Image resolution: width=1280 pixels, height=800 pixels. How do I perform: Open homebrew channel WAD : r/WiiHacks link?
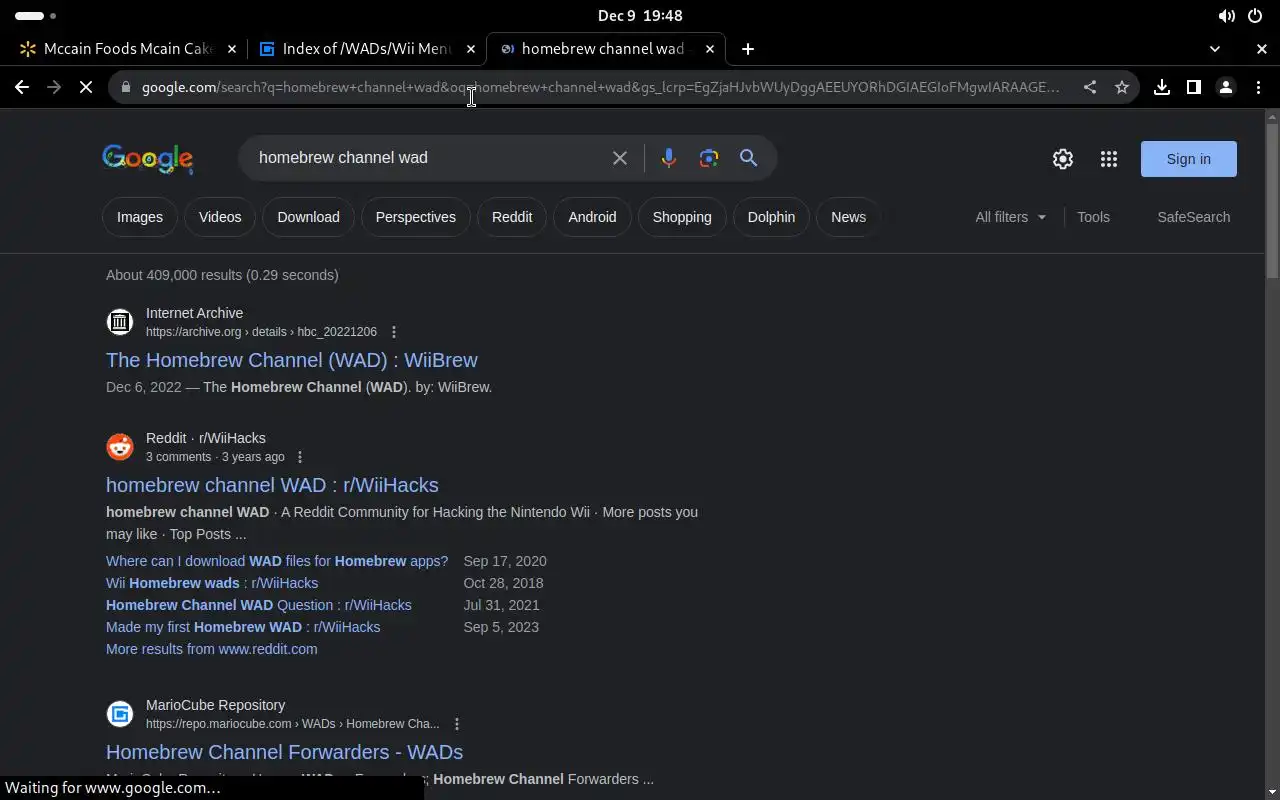272,485
